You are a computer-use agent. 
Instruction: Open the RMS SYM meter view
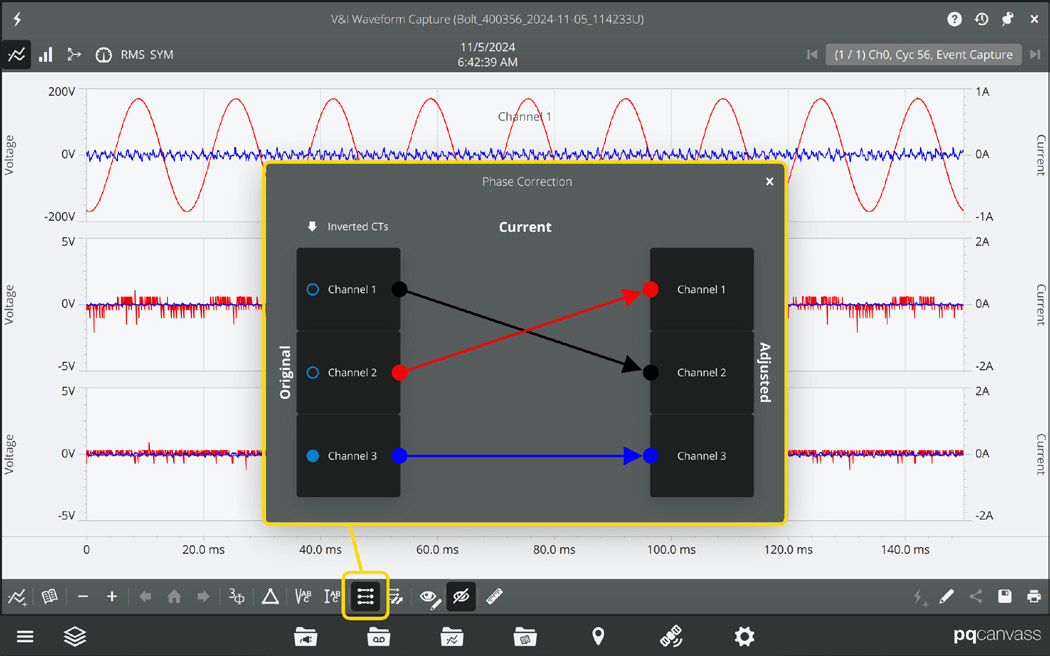104,55
